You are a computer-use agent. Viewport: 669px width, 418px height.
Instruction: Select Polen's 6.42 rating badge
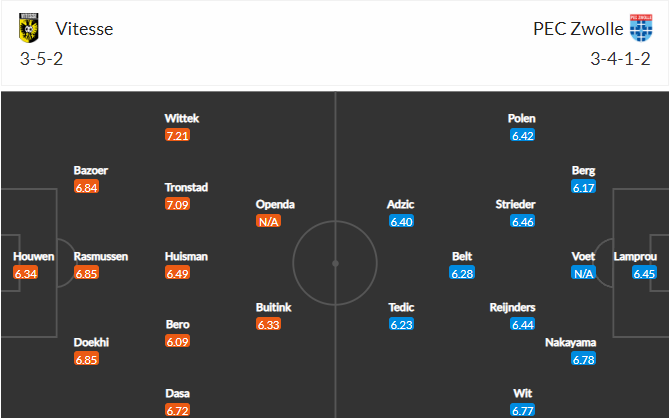point(523,135)
